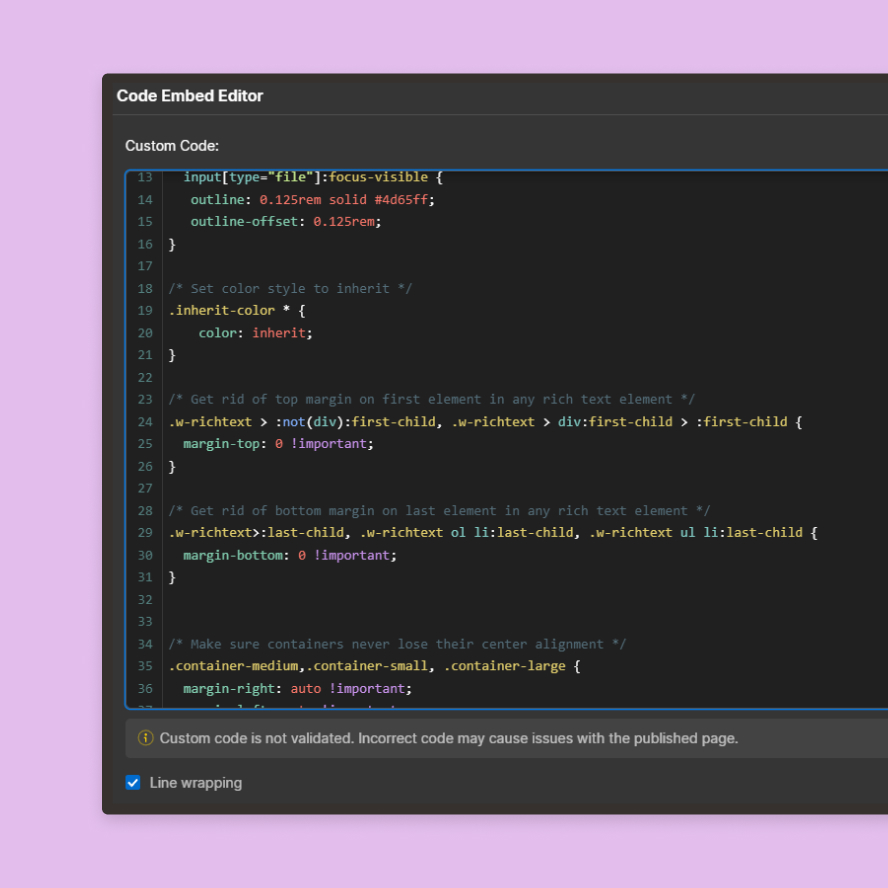This screenshot has width=888, height=888.
Task: Click the .inherit-color selector on line 19
Action: click(x=221, y=310)
